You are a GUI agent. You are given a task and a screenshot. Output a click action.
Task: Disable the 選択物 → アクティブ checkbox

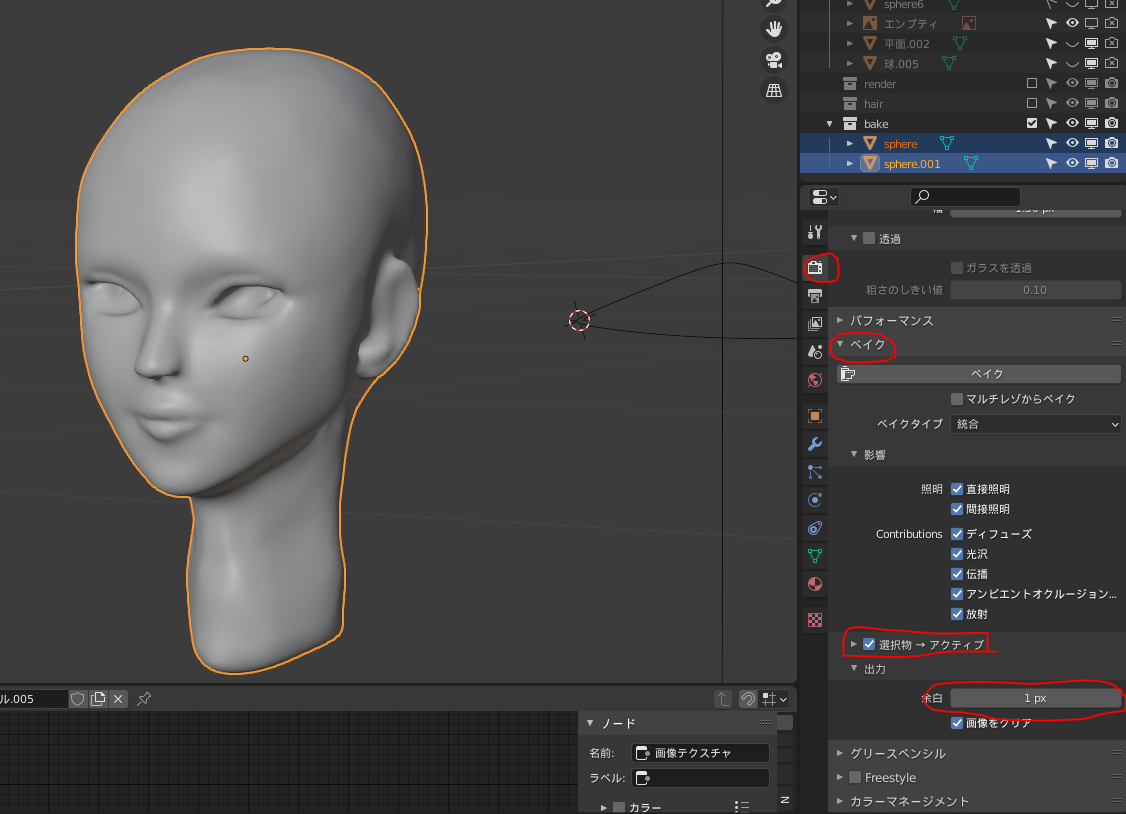(x=869, y=644)
